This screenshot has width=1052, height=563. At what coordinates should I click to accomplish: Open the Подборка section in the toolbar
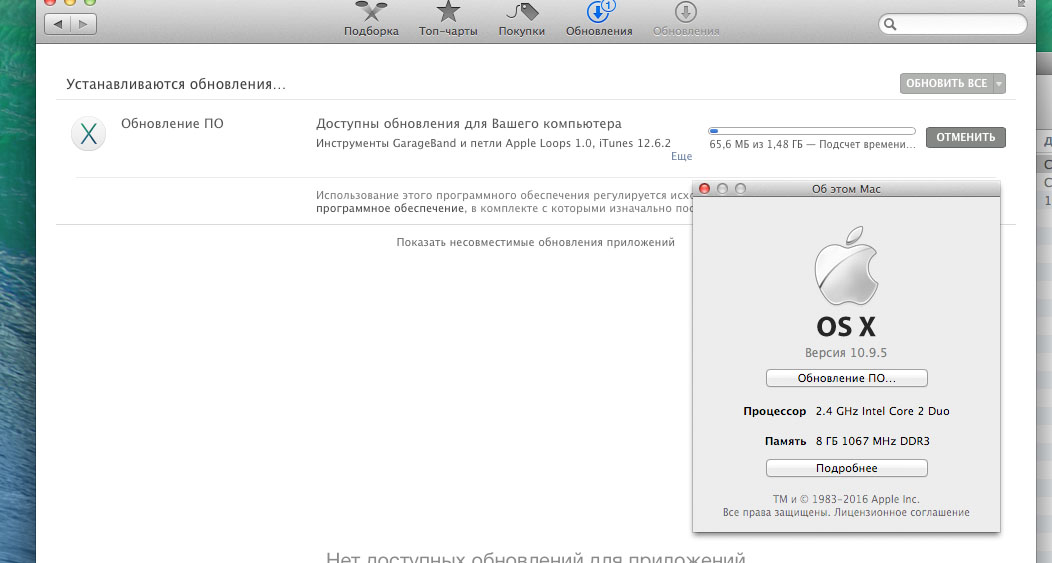point(371,19)
